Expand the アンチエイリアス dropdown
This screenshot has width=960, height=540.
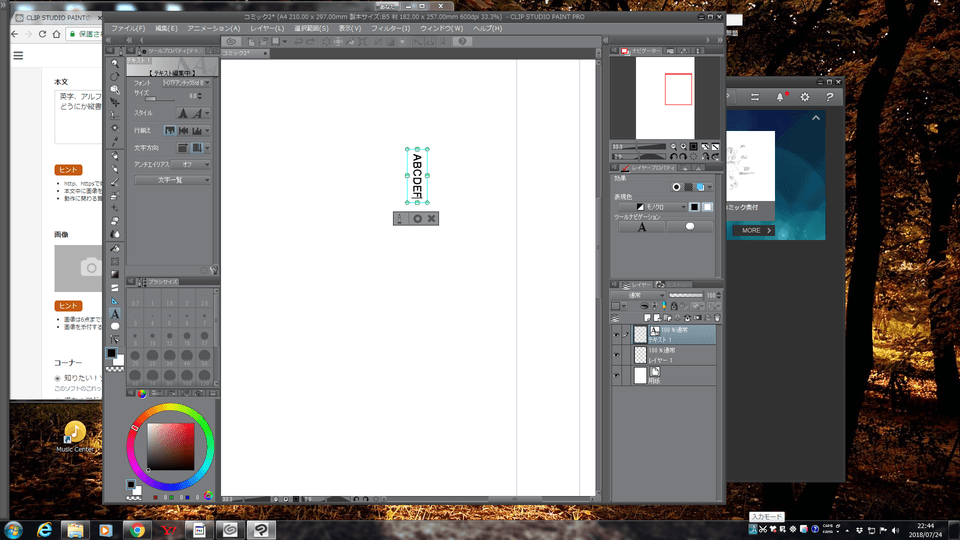point(190,164)
